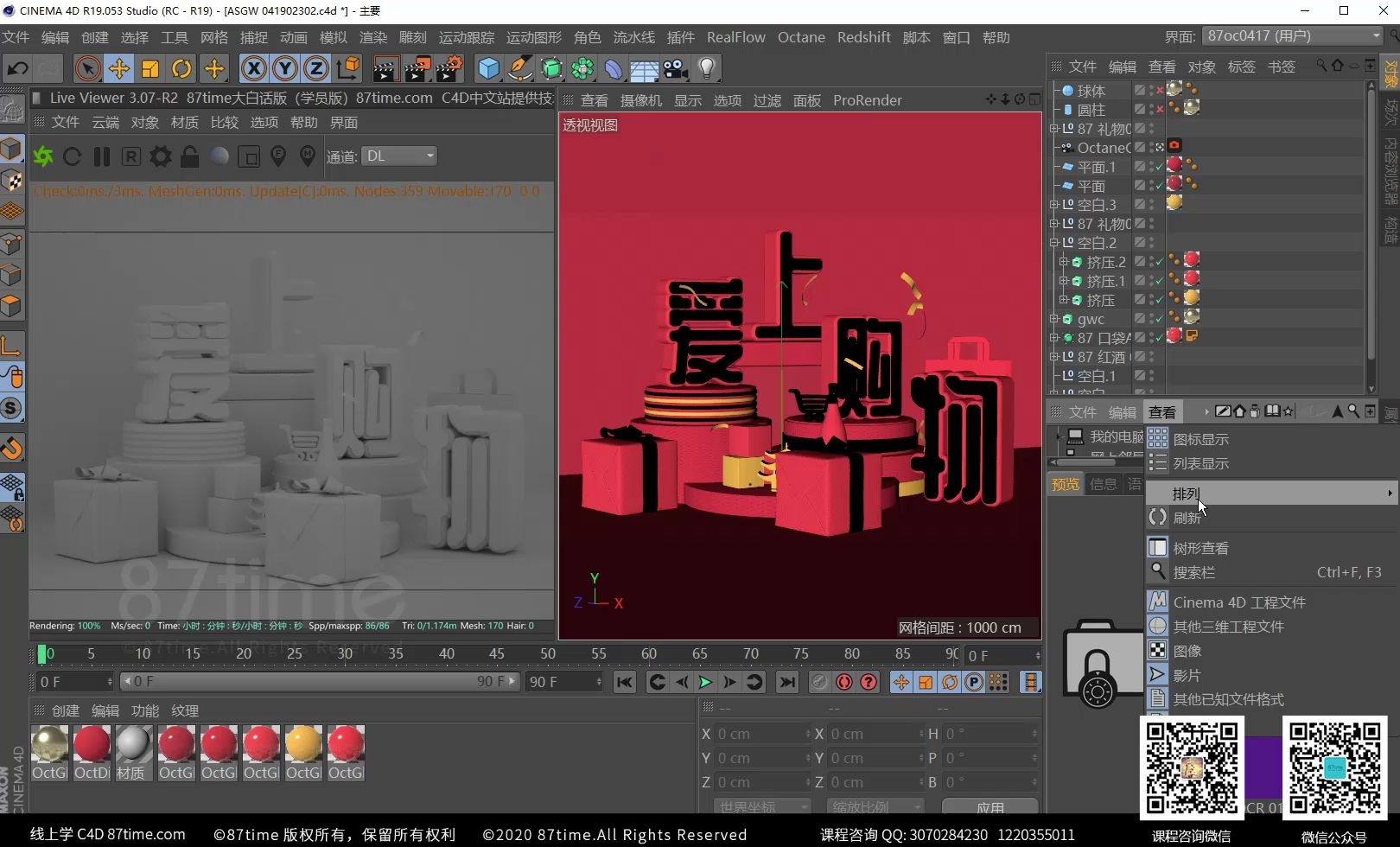
Task: Jump to the animation start
Action: (x=625, y=682)
